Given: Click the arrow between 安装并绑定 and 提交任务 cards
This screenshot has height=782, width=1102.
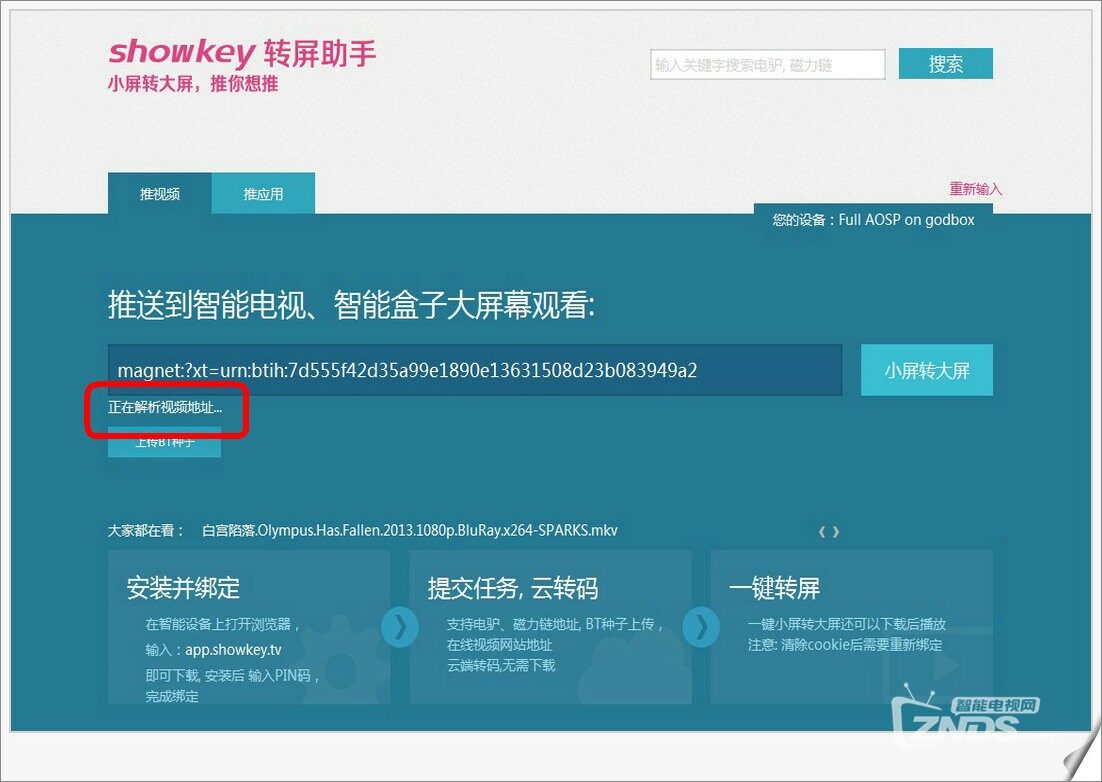Looking at the screenshot, I should pyautogui.click(x=400, y=627).
